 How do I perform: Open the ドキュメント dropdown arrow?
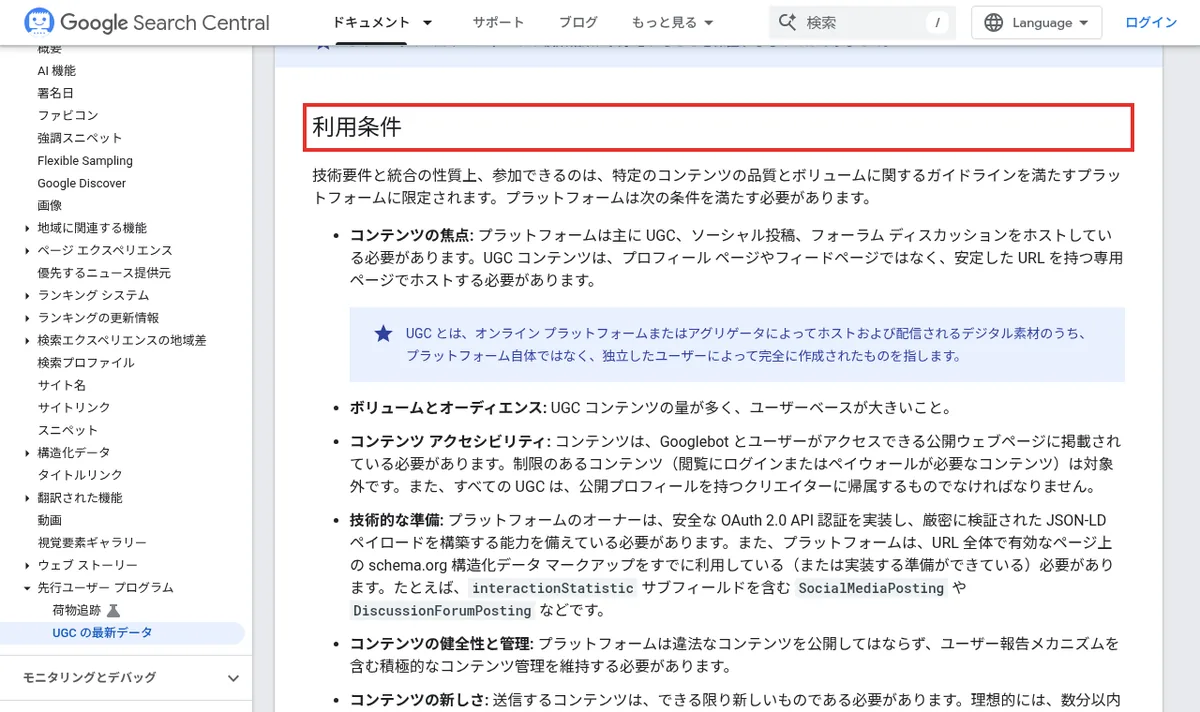pyautogui.click(x=428, y=22)
